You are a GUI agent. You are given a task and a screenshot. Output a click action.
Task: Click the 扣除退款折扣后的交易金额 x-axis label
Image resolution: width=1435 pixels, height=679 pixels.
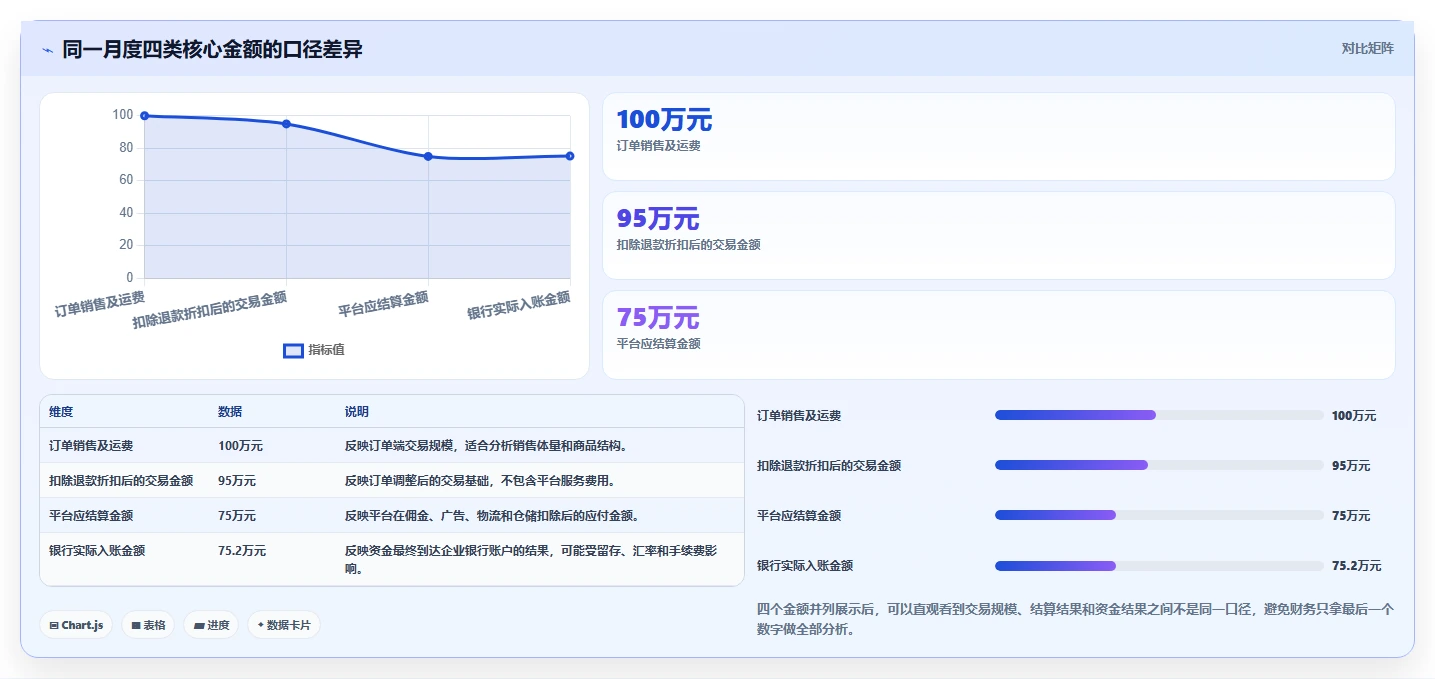210,310
